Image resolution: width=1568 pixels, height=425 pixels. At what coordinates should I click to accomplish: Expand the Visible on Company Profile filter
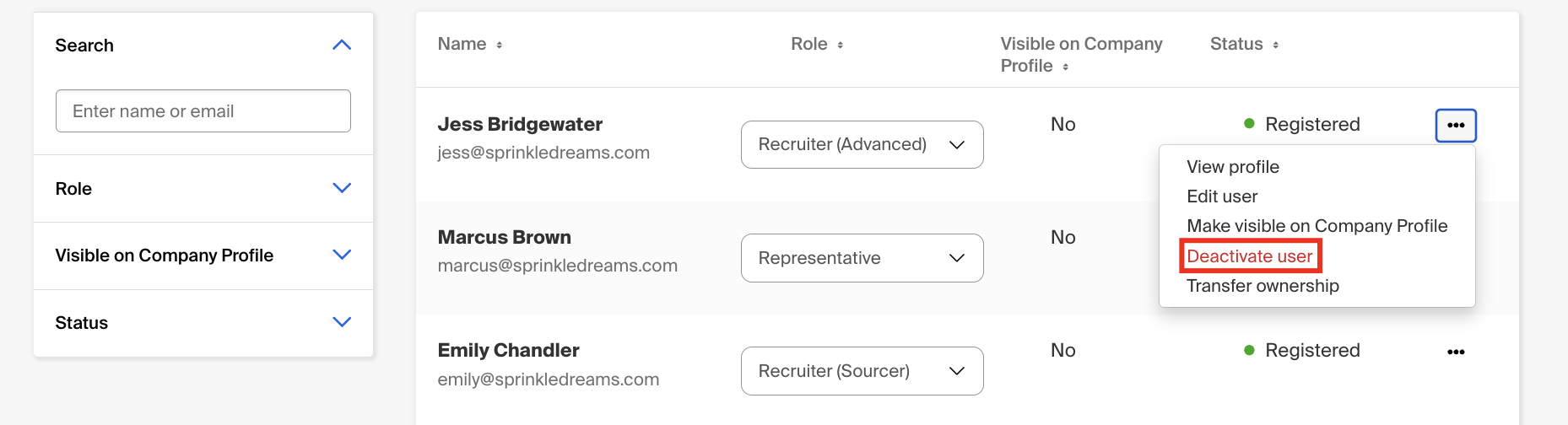click(342, 255)
